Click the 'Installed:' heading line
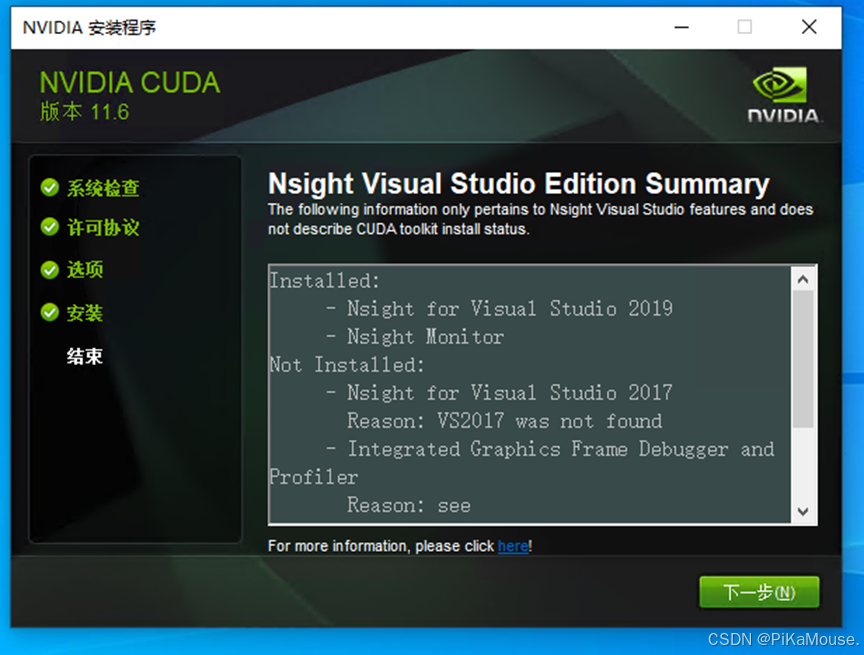Viewport: 864px width, 655px height. [325, 280]
